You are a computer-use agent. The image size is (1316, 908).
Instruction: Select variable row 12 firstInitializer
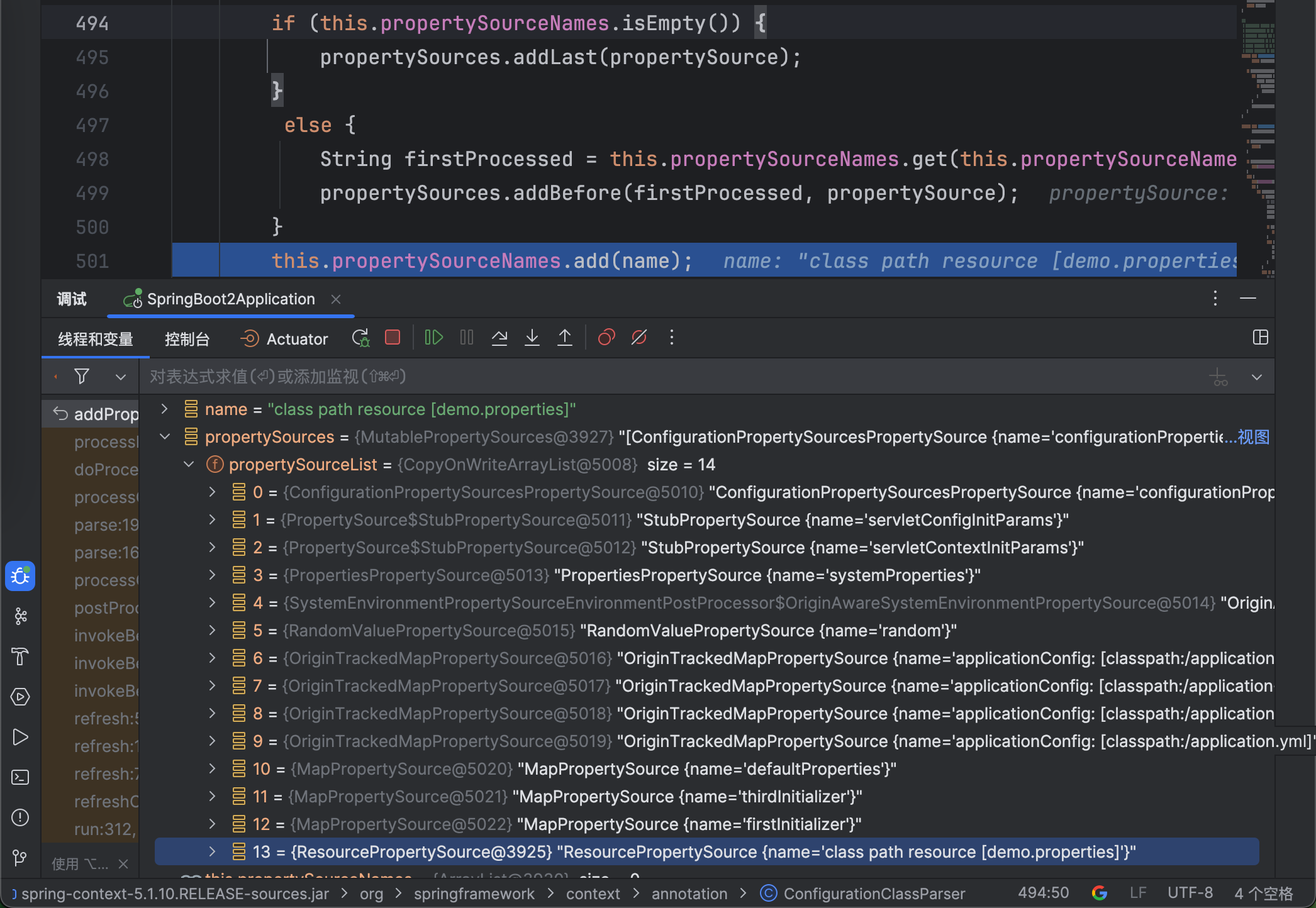(707, 824)
